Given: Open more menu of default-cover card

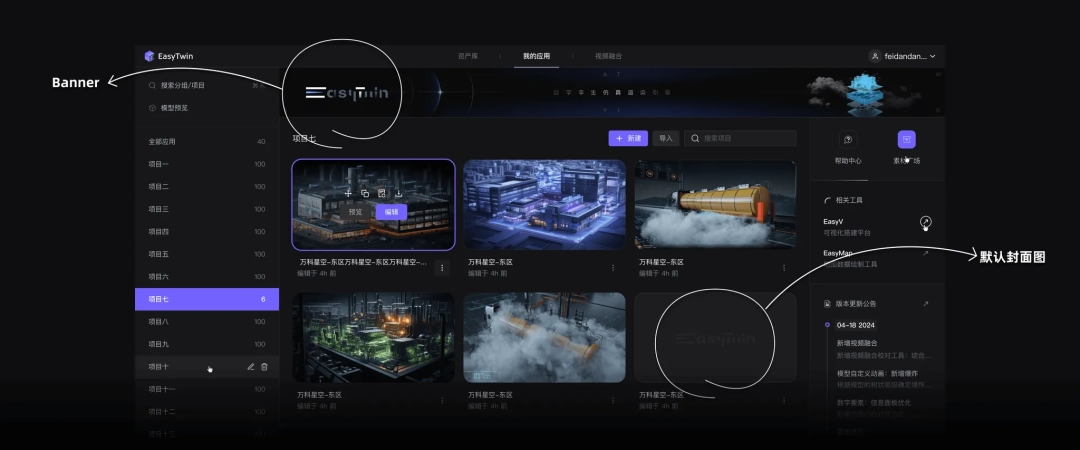Looking at the screenshot, I should point(784,400).
